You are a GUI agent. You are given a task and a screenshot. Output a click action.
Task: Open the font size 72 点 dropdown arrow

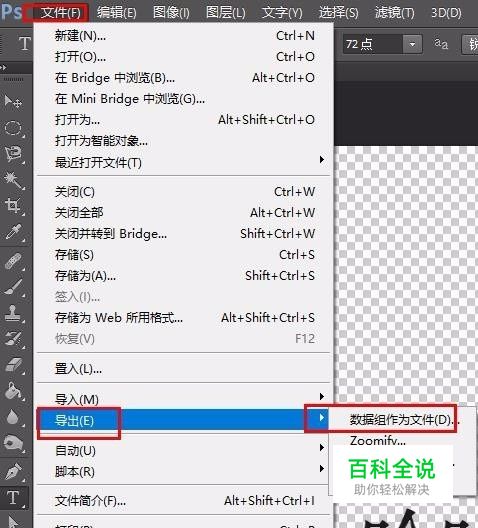(412, 44)
